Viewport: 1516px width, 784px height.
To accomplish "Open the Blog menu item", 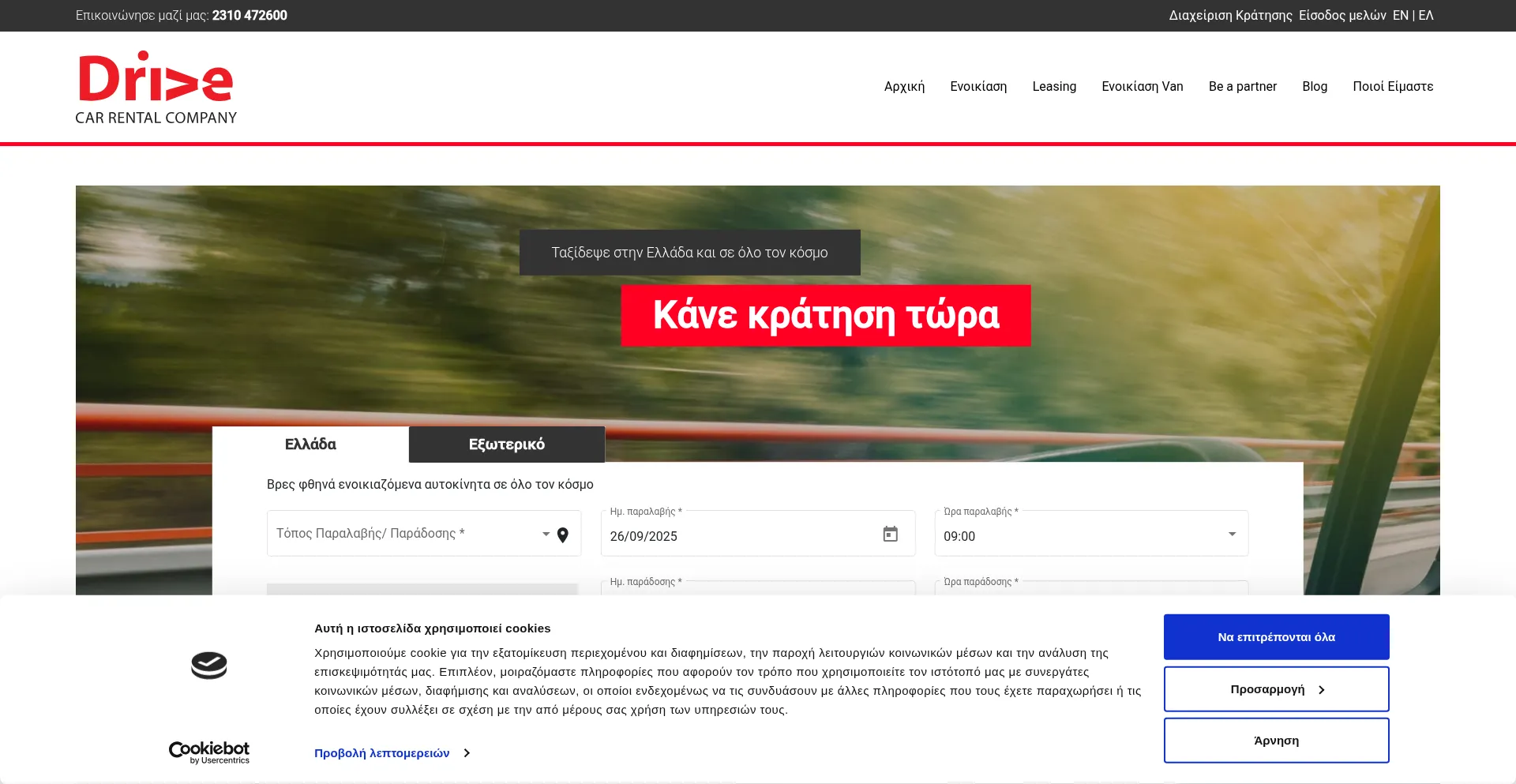I will [1315, 87].
